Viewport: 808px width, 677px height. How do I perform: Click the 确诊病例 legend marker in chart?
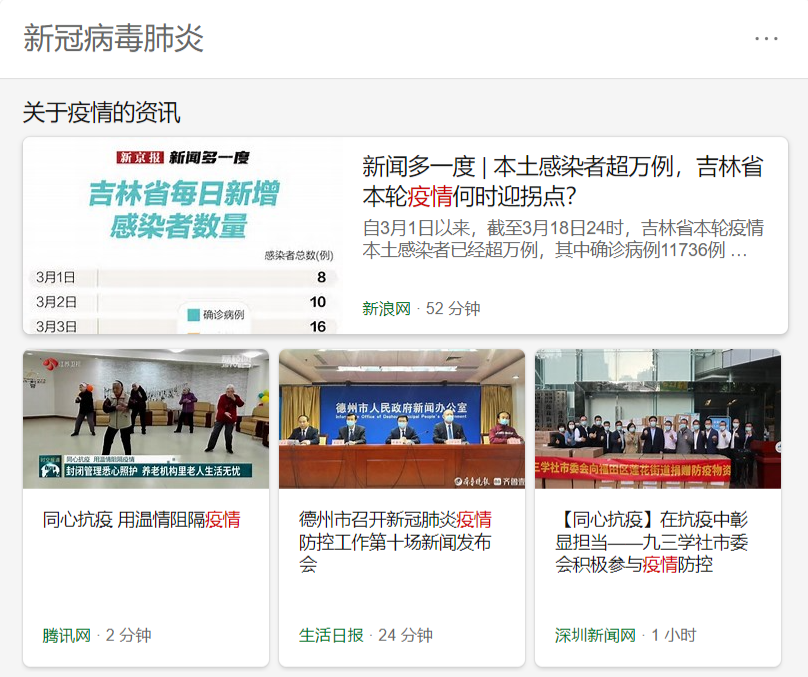coord(193,315)
